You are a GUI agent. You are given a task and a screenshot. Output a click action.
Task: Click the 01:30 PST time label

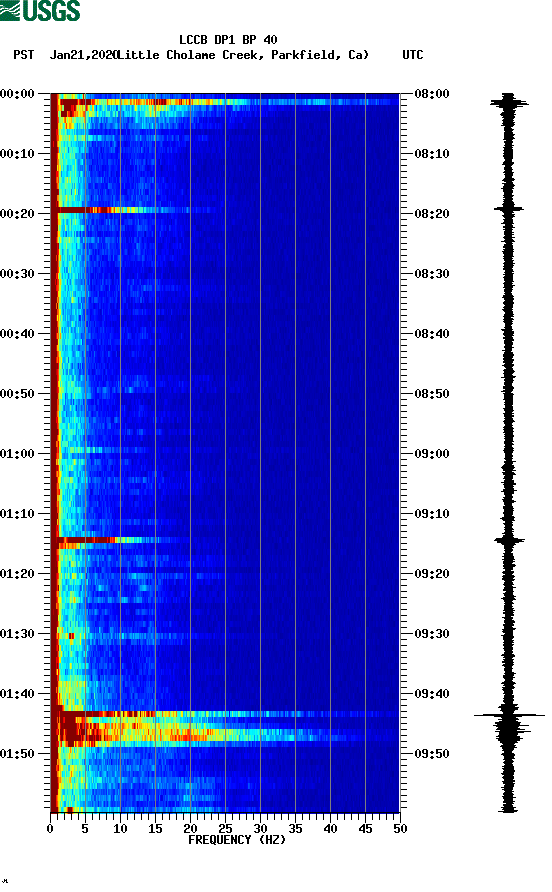17,634
